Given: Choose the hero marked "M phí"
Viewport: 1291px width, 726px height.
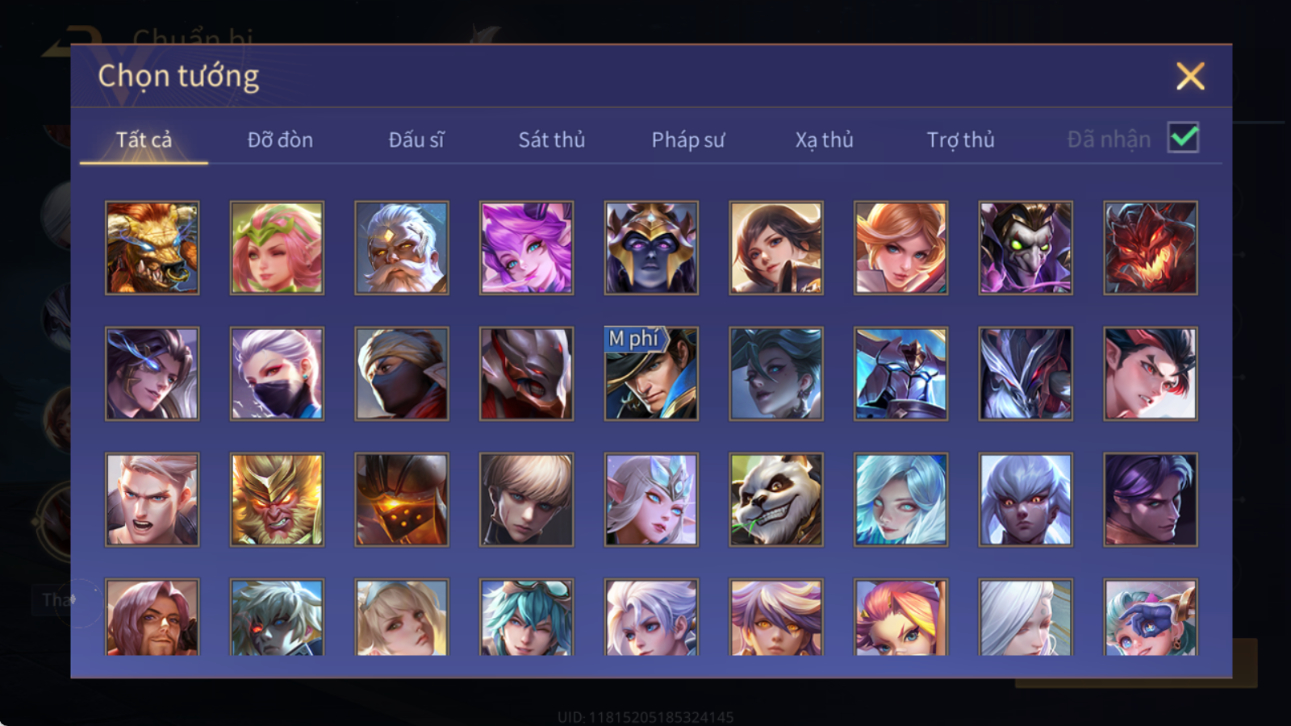Looking at the screenshot, I should [x=651, y=374].
